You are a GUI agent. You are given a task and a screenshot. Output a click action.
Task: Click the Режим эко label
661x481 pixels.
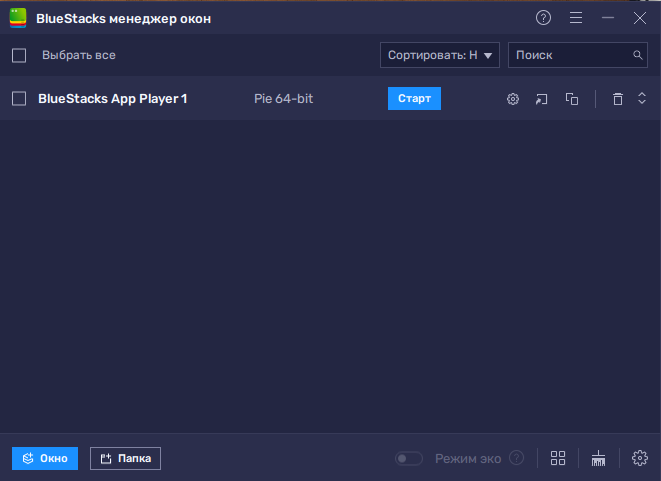coord(468,459)
